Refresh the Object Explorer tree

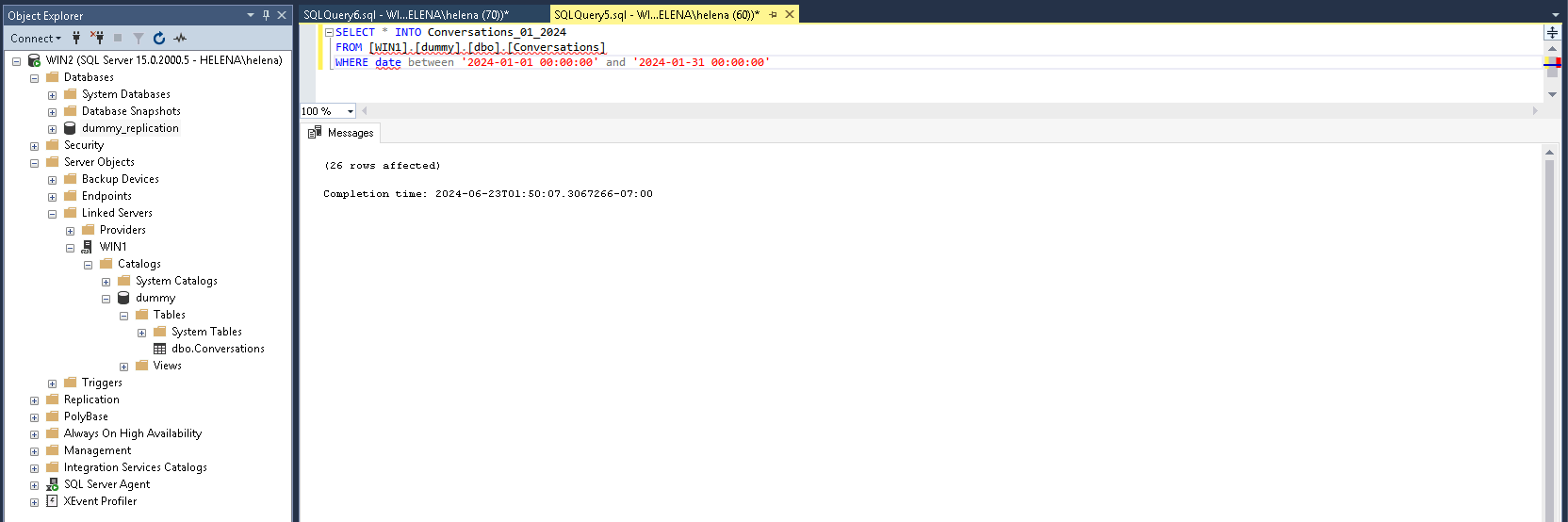pyautogui.click(x=159, y=38)
